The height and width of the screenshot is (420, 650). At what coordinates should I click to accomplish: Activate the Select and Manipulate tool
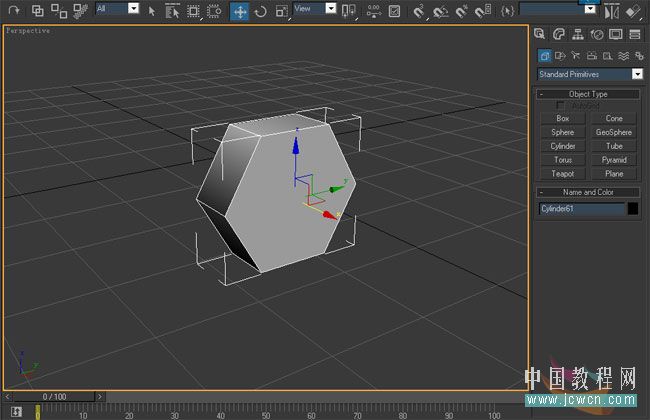click(x=374, y=11)
